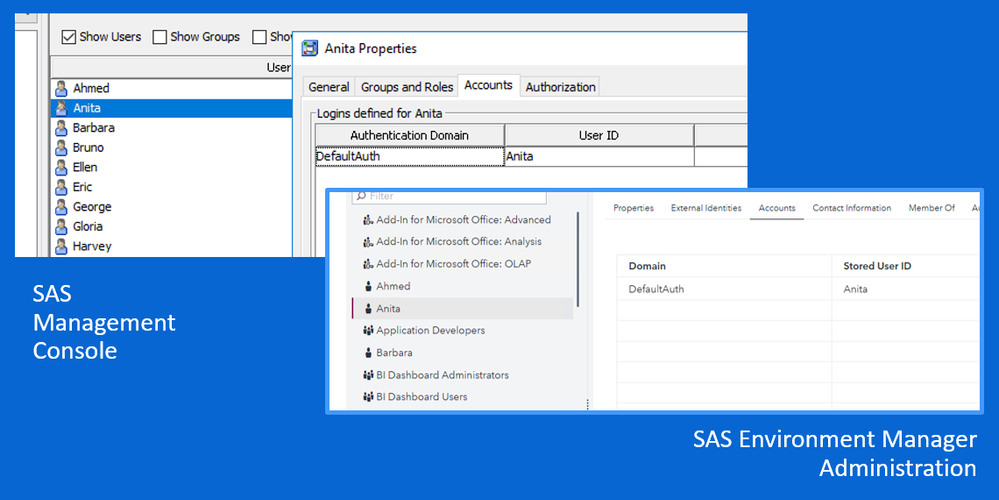This screenshot has height=500, width=999.
Task: Click the Authentication Domain column header
Action: coord(410,135)
